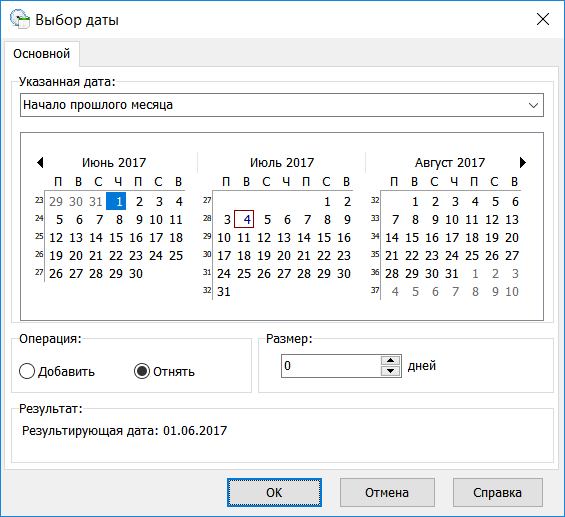Select 14 July 2017 in calendar
This screenshot has height=517, width=565.
[304, 237]
